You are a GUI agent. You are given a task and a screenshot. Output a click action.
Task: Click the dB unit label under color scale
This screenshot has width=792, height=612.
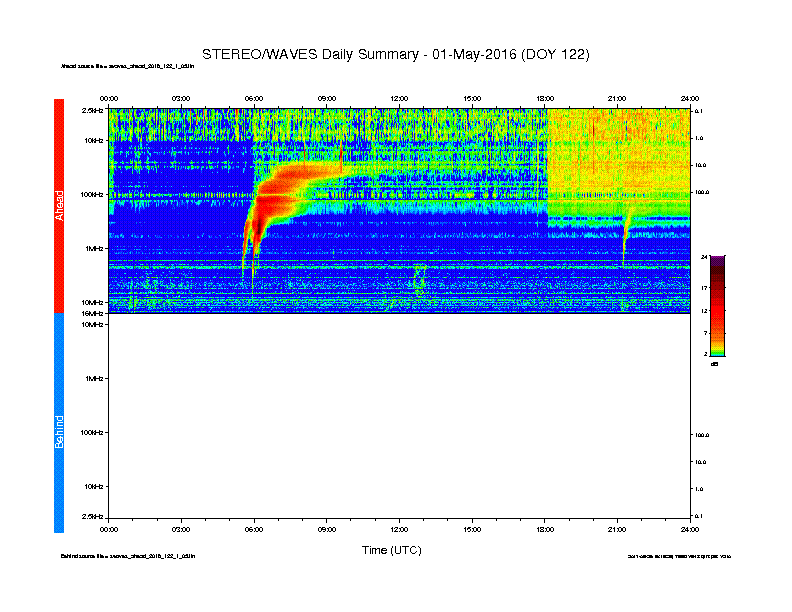pos(714,364)
